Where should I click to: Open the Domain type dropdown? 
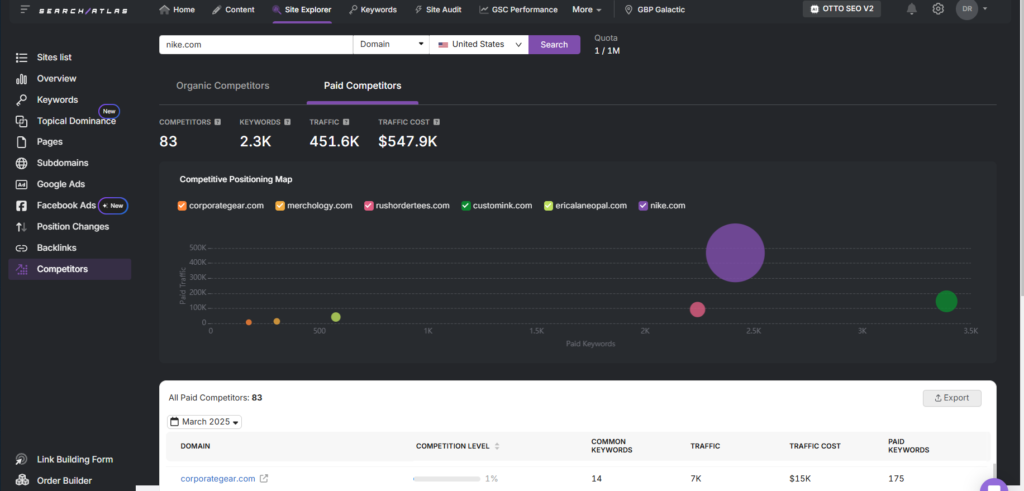point(391,44)
